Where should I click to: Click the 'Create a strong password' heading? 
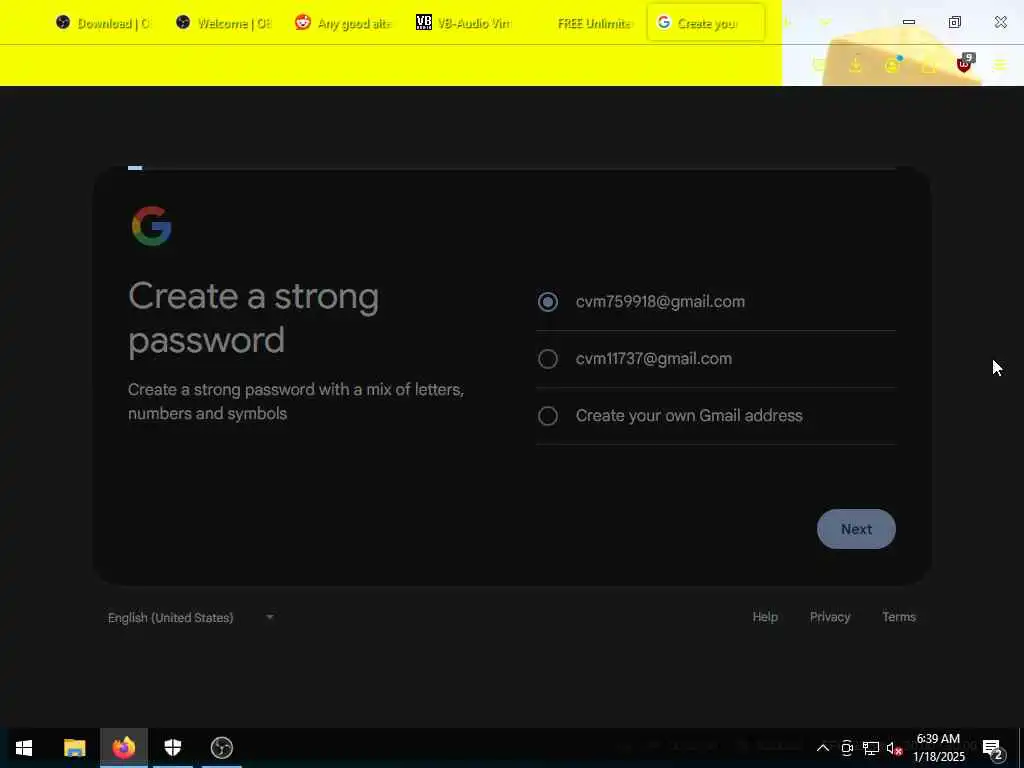(x=253, y=318)
